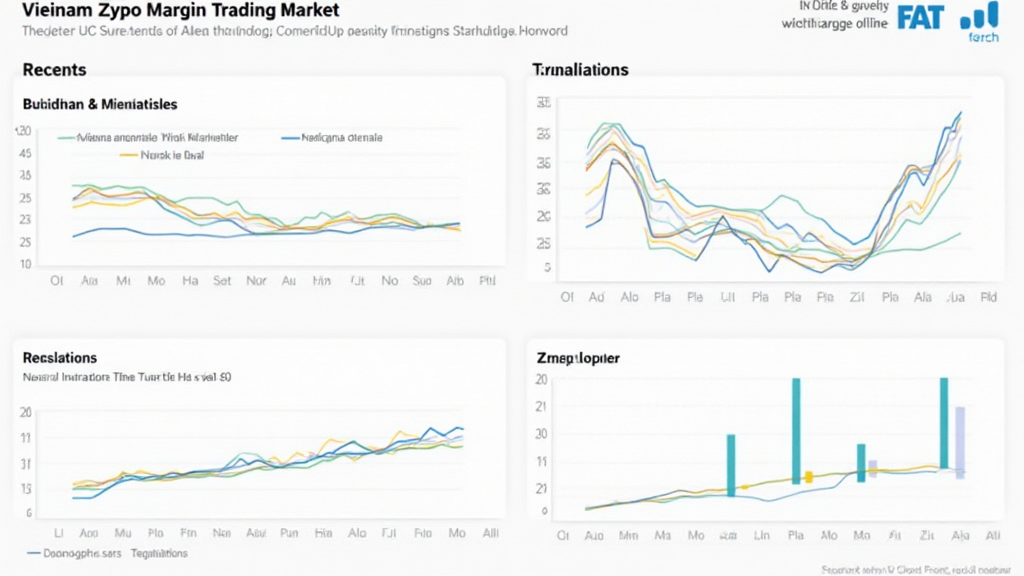
Task: Click the small yellow marker in Zmeplopner chart
Action: pos(808,477)
